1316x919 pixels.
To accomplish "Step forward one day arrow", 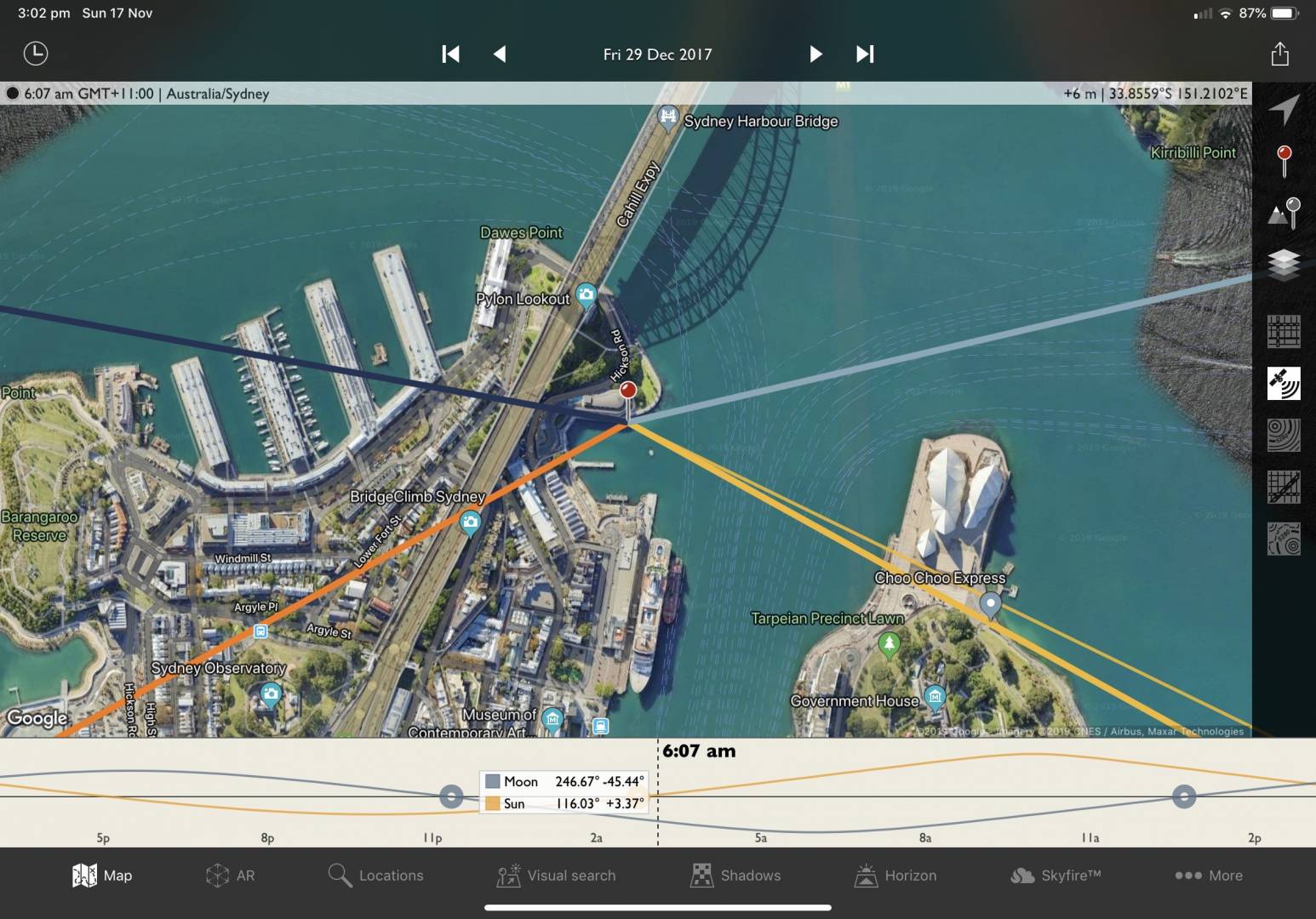I will pos(815,54).
